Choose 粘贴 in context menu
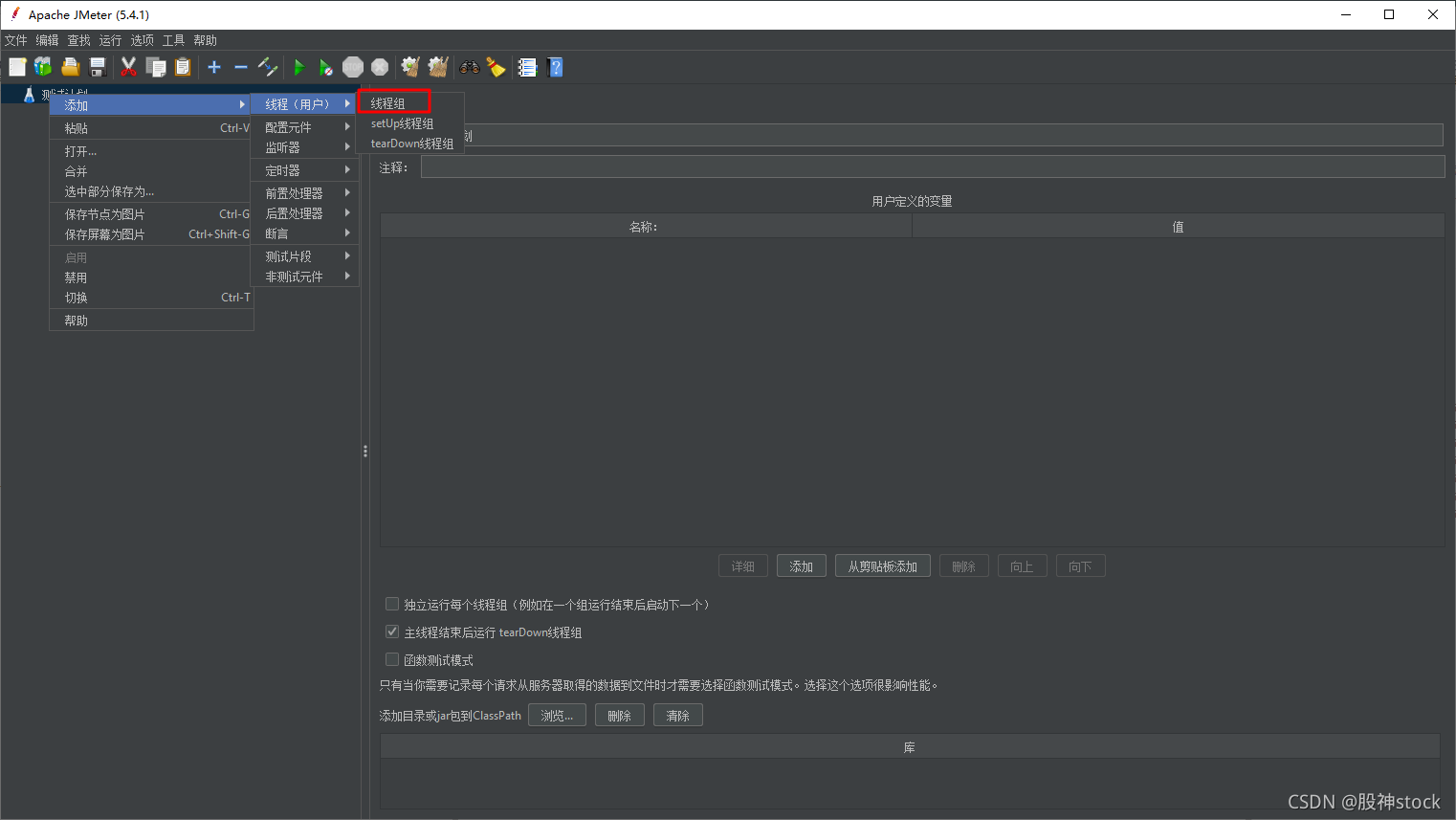The height and width of the screenshot is (820, 1456). pos(151,128)
